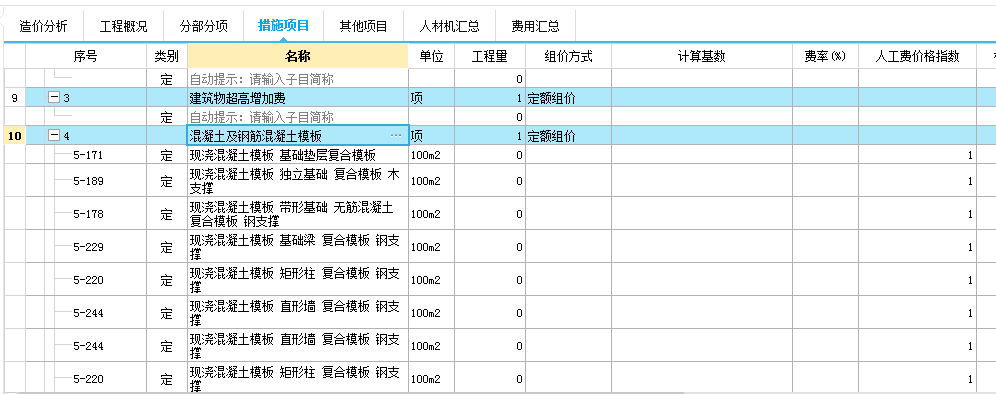Collapse the item 4 tree node
The height and width of the screenshot is (394, 996).
(55, 135)
